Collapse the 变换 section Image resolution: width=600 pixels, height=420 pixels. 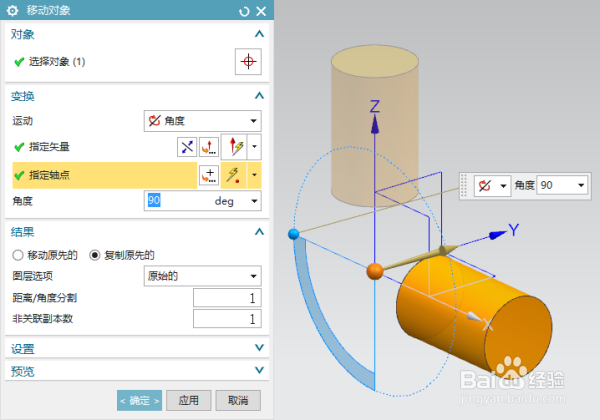pyautogui.click(x=259, y=95)
